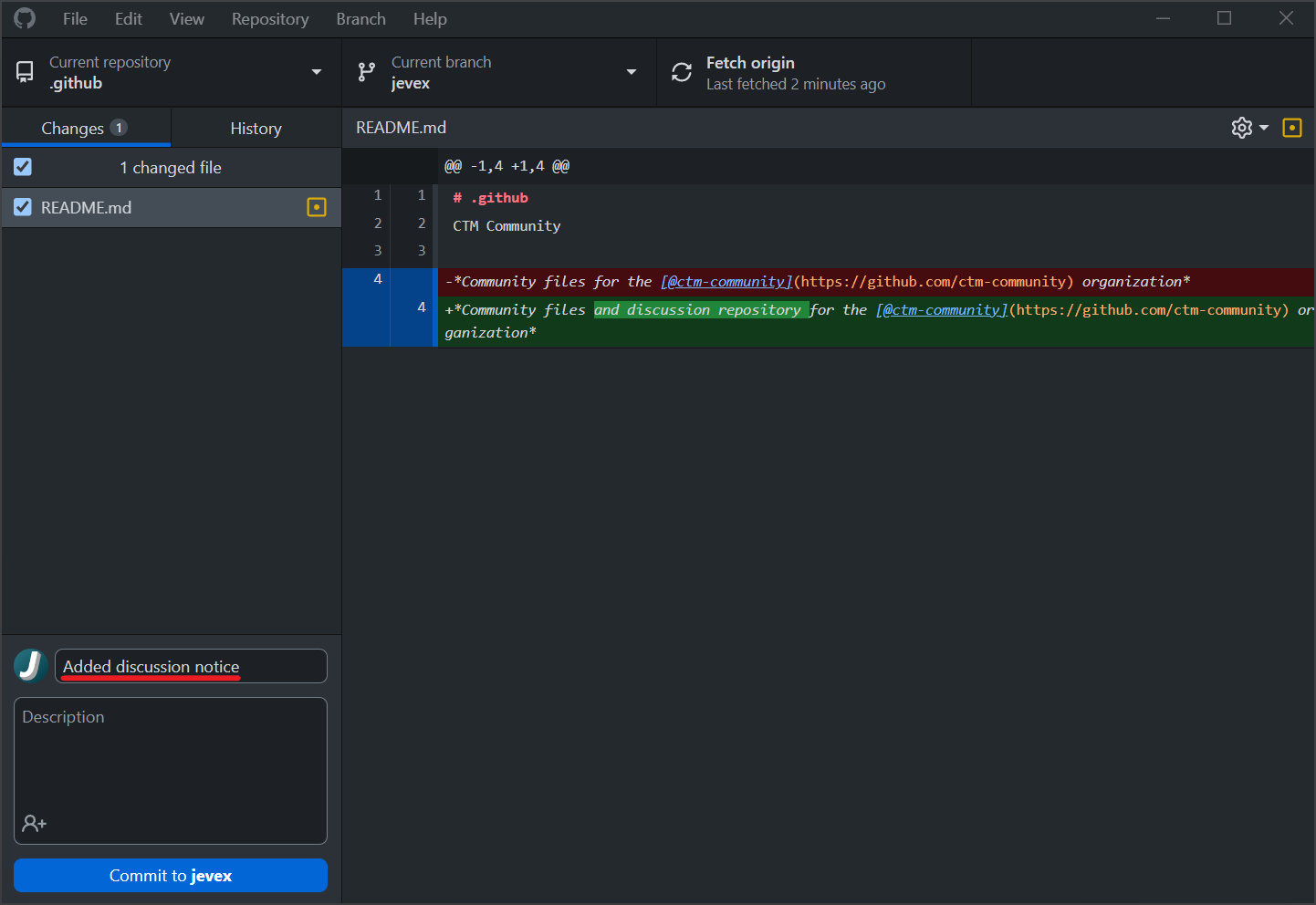Switch to the History tab

256,128
